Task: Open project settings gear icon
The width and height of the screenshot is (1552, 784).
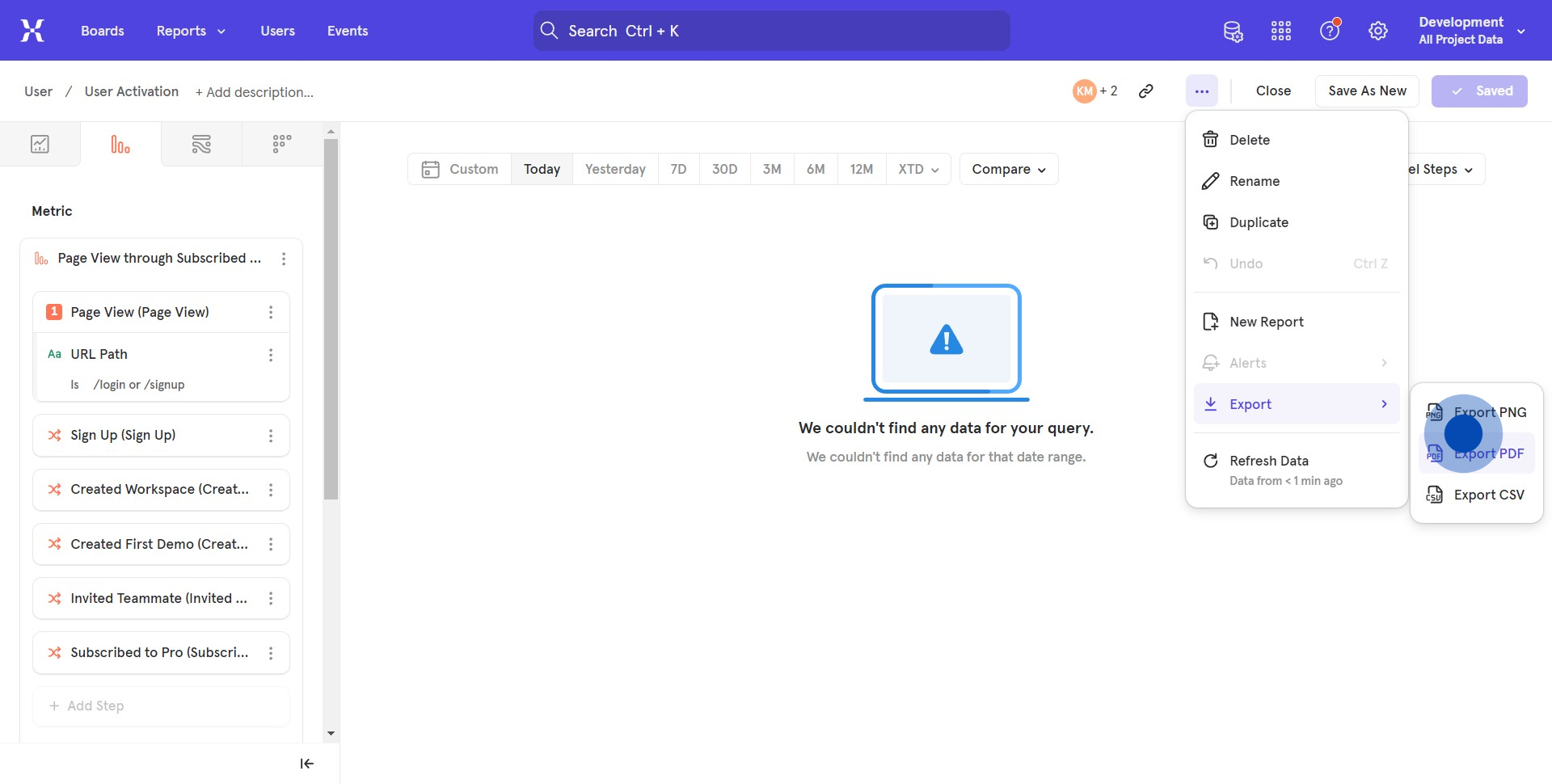Action: [1377, 31]
